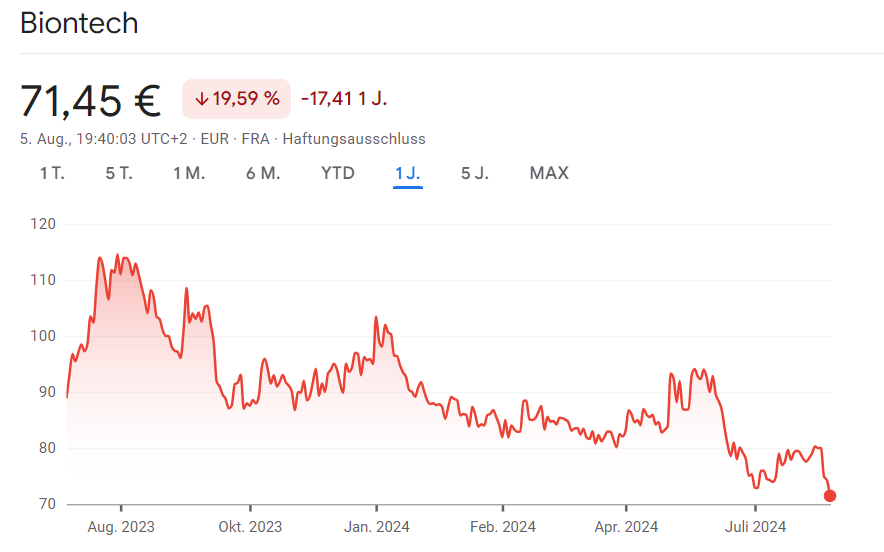Click the 71,45 € price value
Viewport: 884px width, 552px height.
click(x=90, y=101)
